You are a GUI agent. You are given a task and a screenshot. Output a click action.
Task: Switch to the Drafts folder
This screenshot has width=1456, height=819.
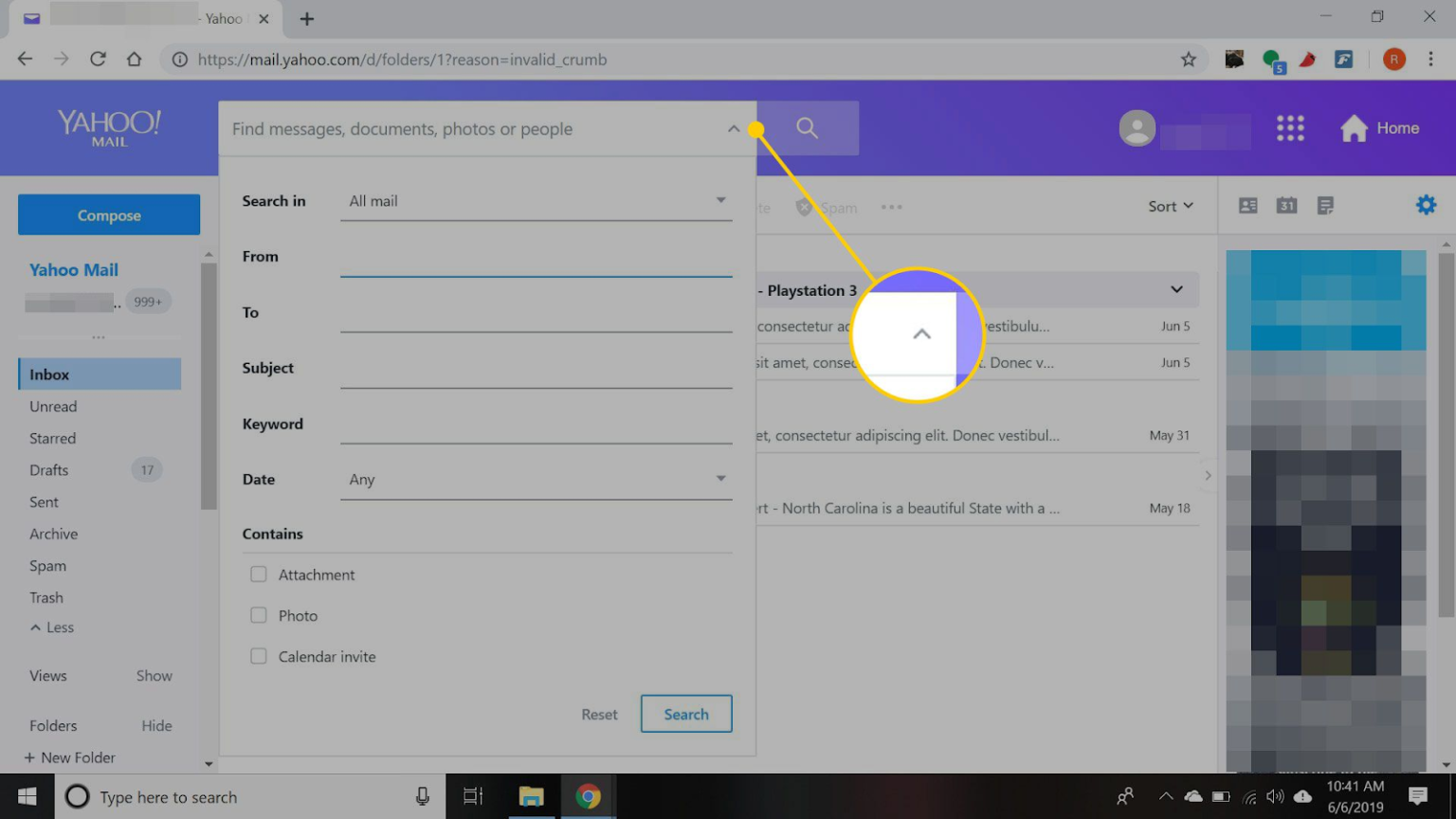point(47,469)
